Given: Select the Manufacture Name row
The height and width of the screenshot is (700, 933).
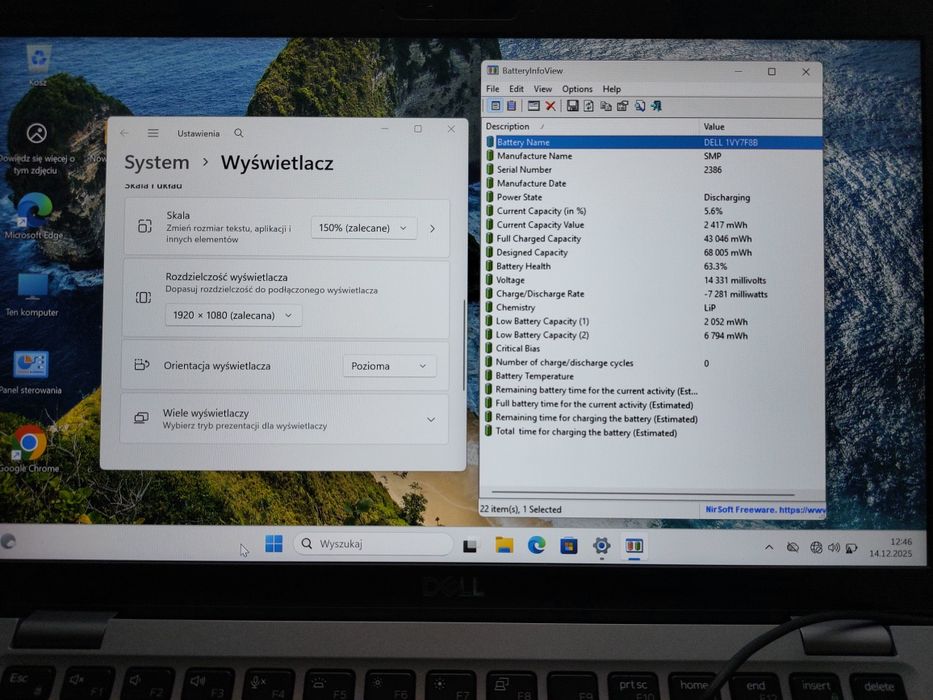Looking at the screenshot, I should point(653,155).
